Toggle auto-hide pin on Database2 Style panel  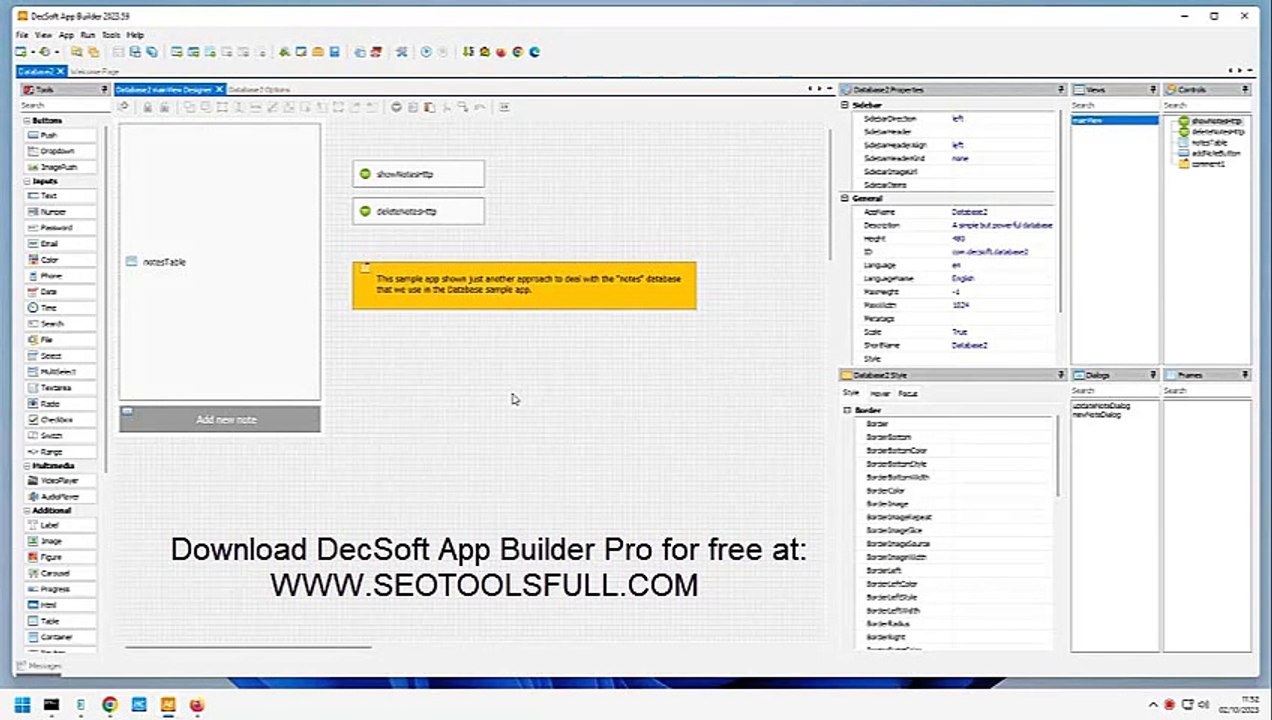(1061, 375)
